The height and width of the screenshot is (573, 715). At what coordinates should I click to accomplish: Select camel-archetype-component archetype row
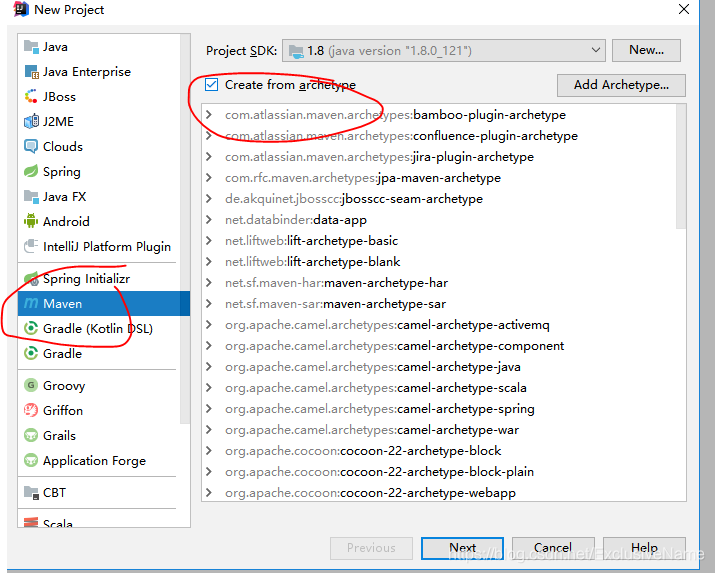(439, 346)
